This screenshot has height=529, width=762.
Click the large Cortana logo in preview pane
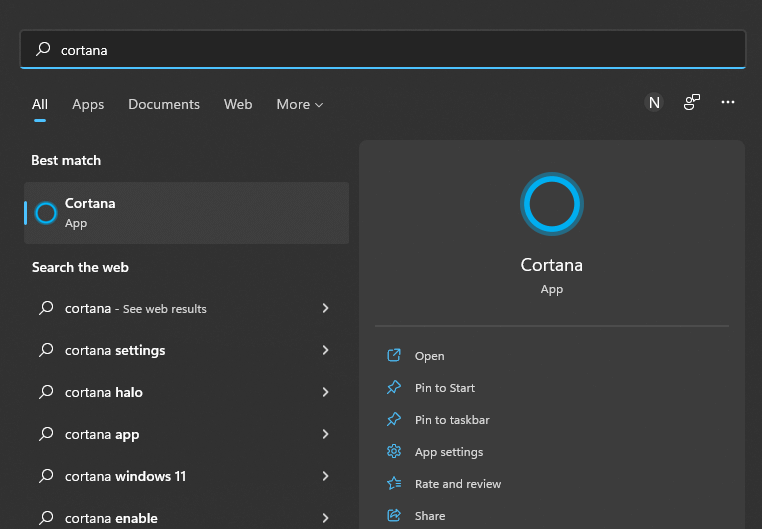pyautogui.click(x=552, y=204)
